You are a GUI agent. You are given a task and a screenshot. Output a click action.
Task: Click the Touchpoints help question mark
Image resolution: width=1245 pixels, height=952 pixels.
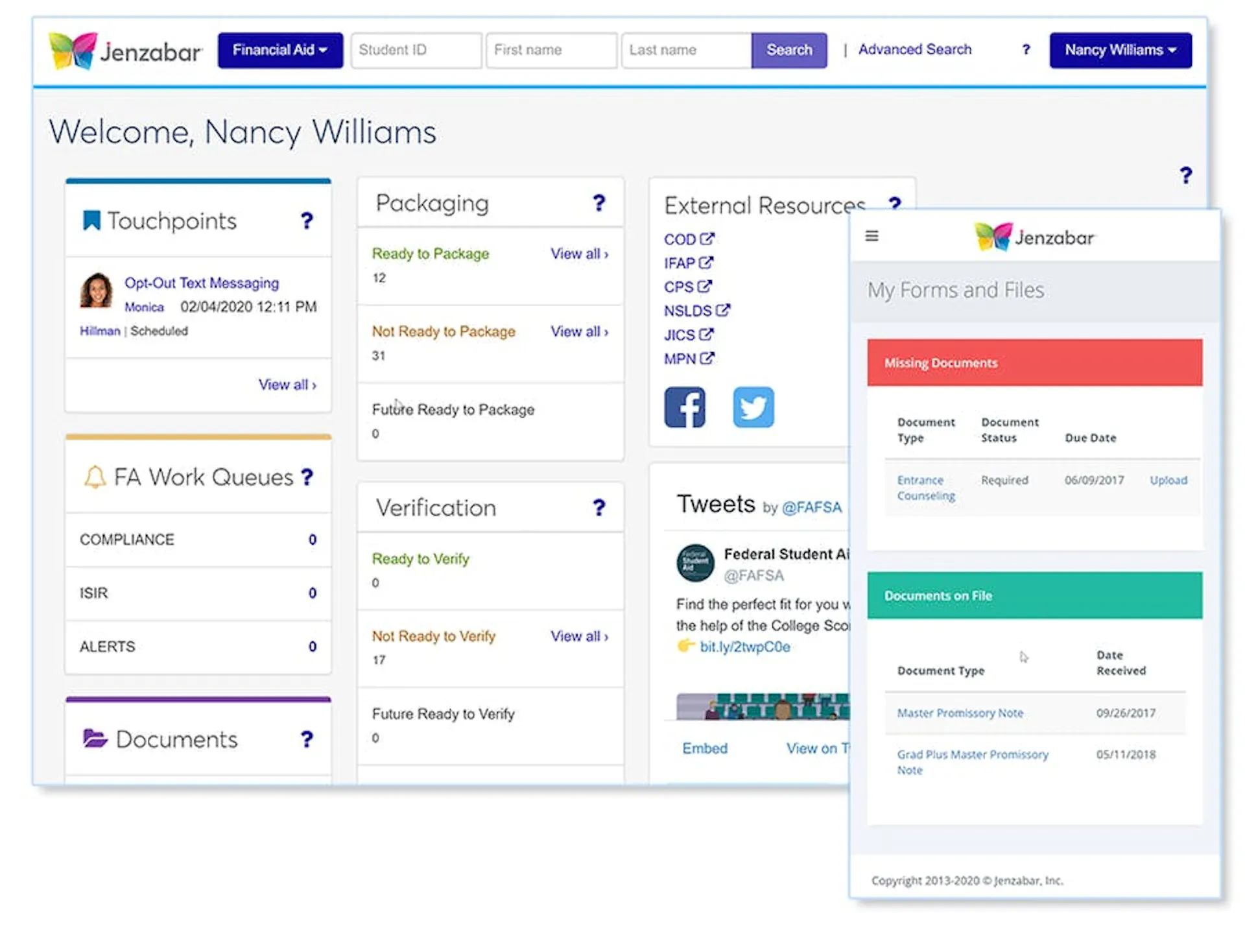(x=307, y=221)
